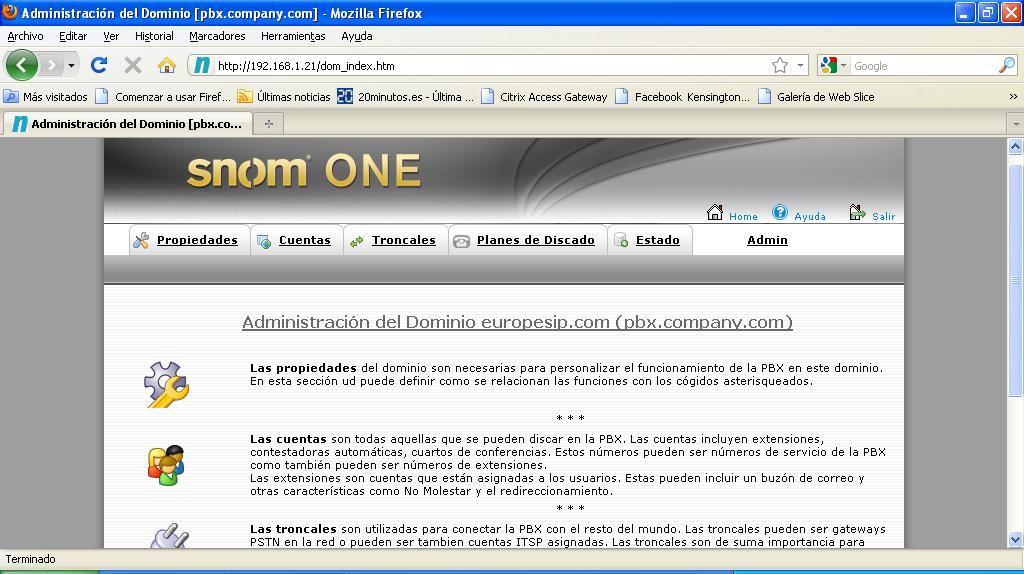This screenshot has width=1024, height=574.
Task: Bookmark this page with the star icon
Action: coord(780,66)
